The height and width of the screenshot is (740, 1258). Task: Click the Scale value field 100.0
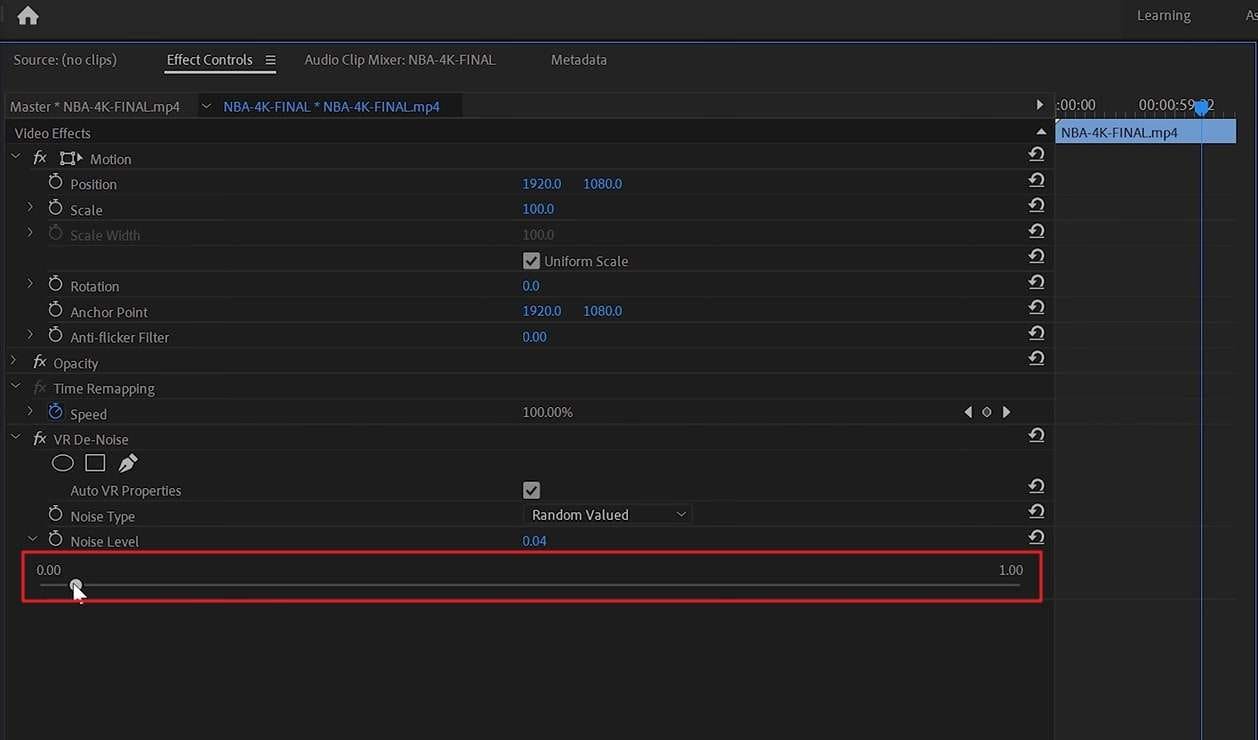click(x=538, y=209)
